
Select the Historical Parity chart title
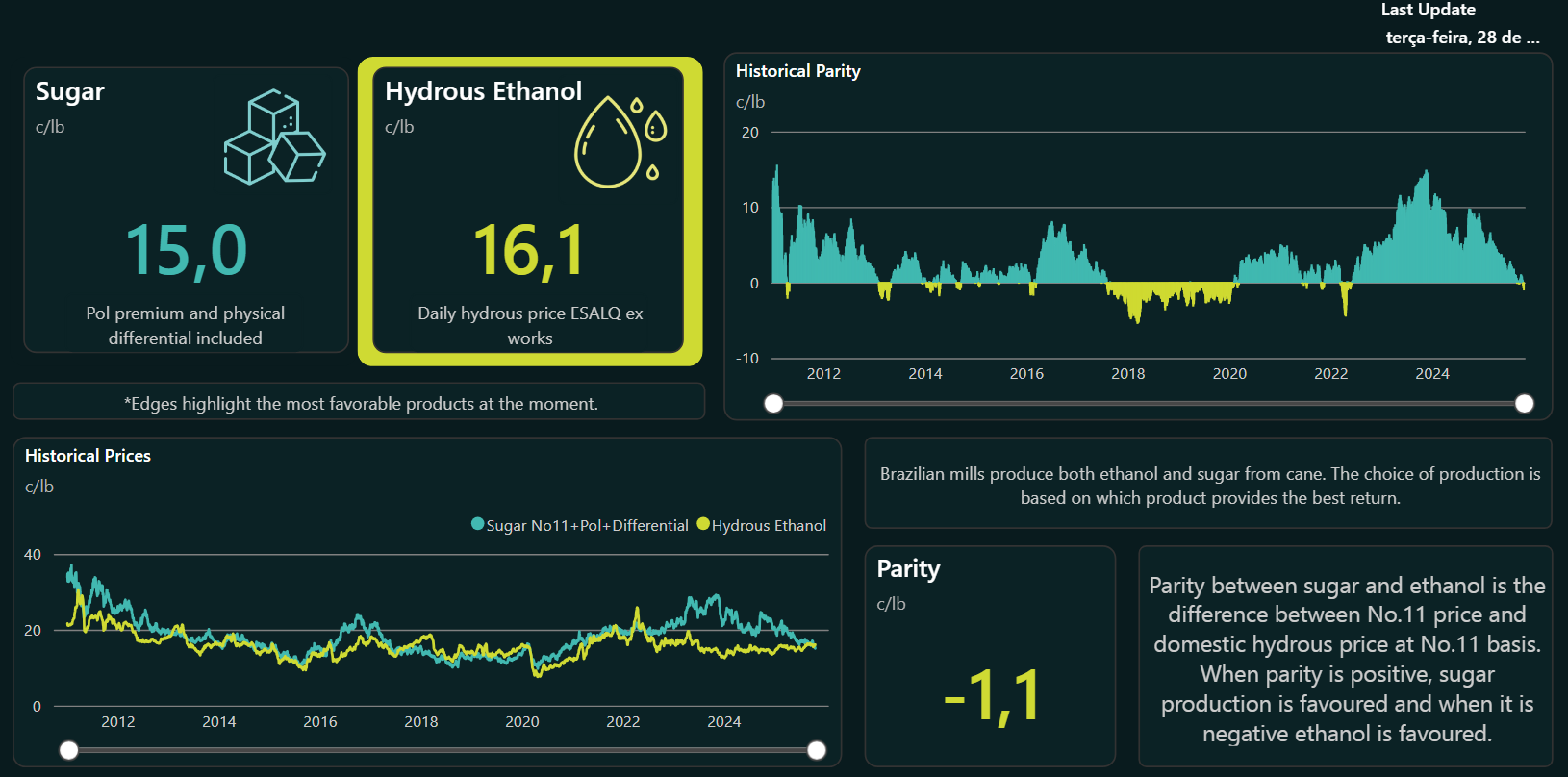point(797,71)
